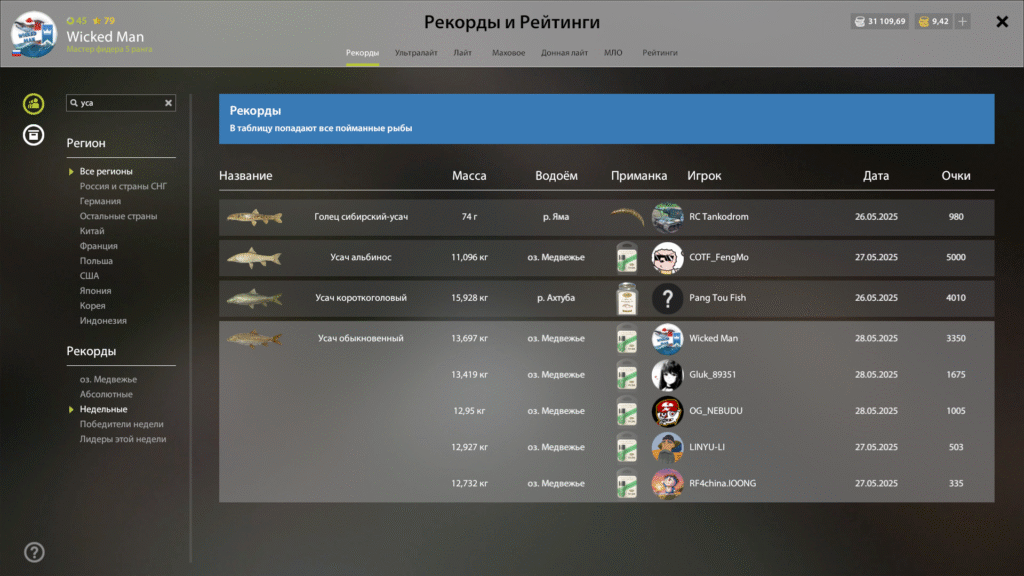Click the gold coins balance 9,42
Screen dimensions: 1024x576
(933, 22)
